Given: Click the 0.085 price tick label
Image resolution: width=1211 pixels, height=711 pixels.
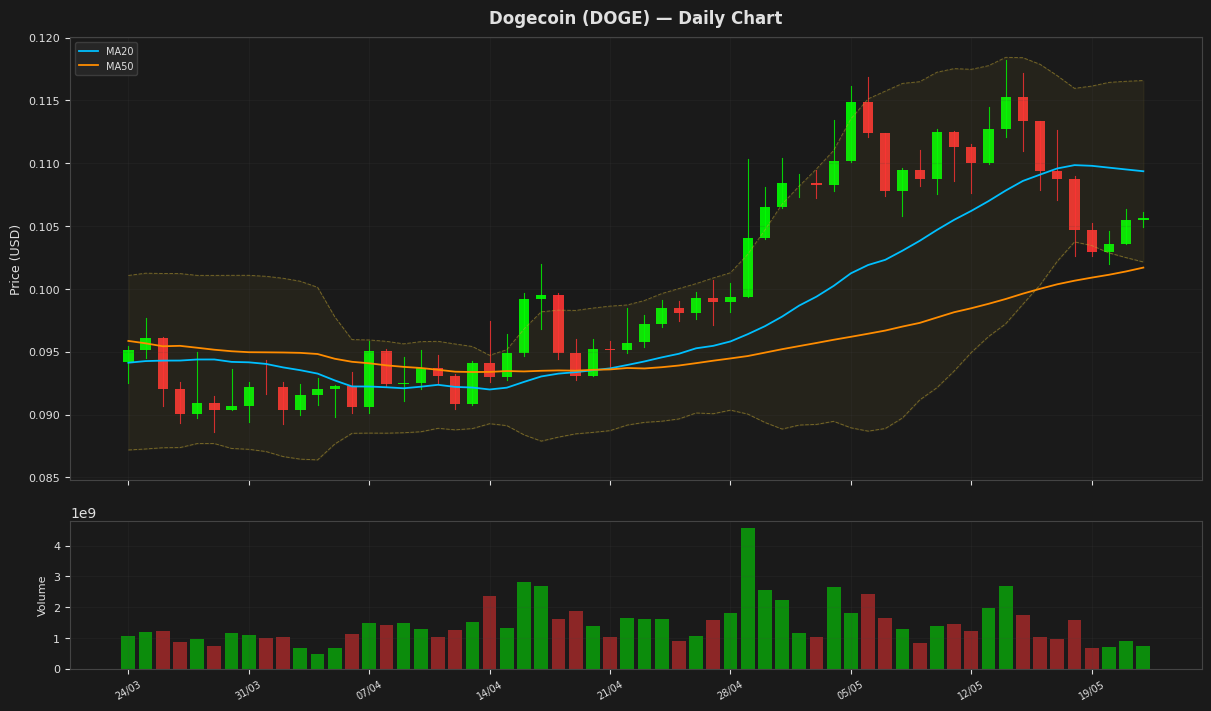Looking at the screenshot, I should [44, 478].
